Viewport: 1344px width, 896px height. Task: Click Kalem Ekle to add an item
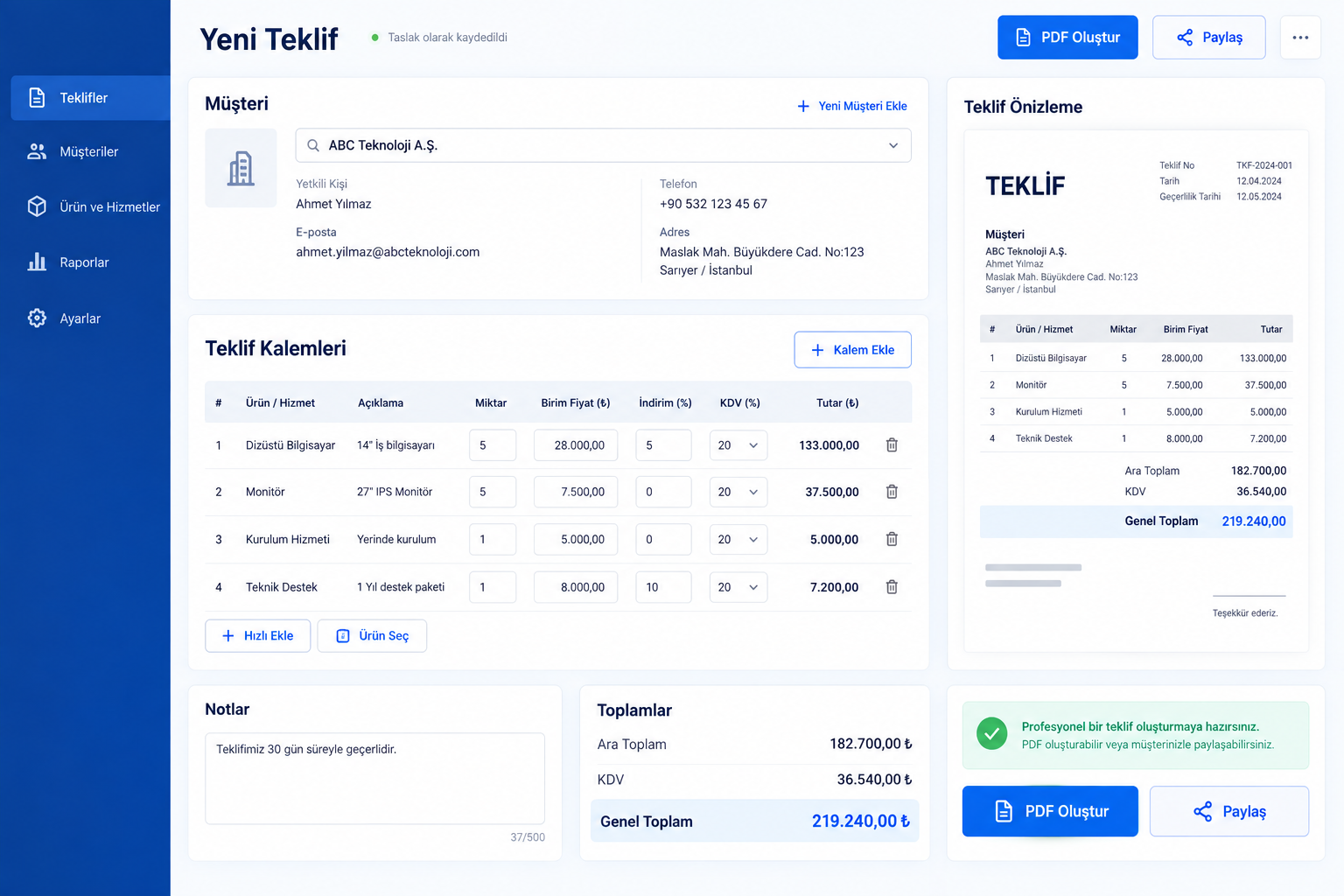[x=852, y=350]
